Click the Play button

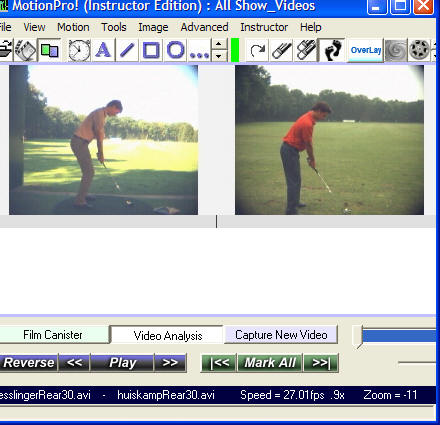click(122, 363)
